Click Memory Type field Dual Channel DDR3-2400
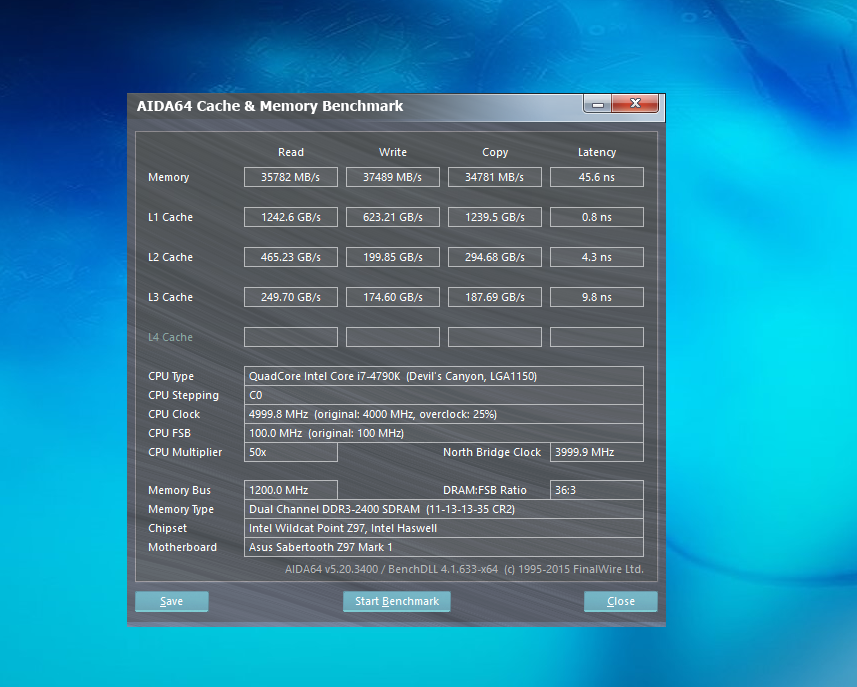This screenshot has width=857, height=687. [x=444, y=509]
